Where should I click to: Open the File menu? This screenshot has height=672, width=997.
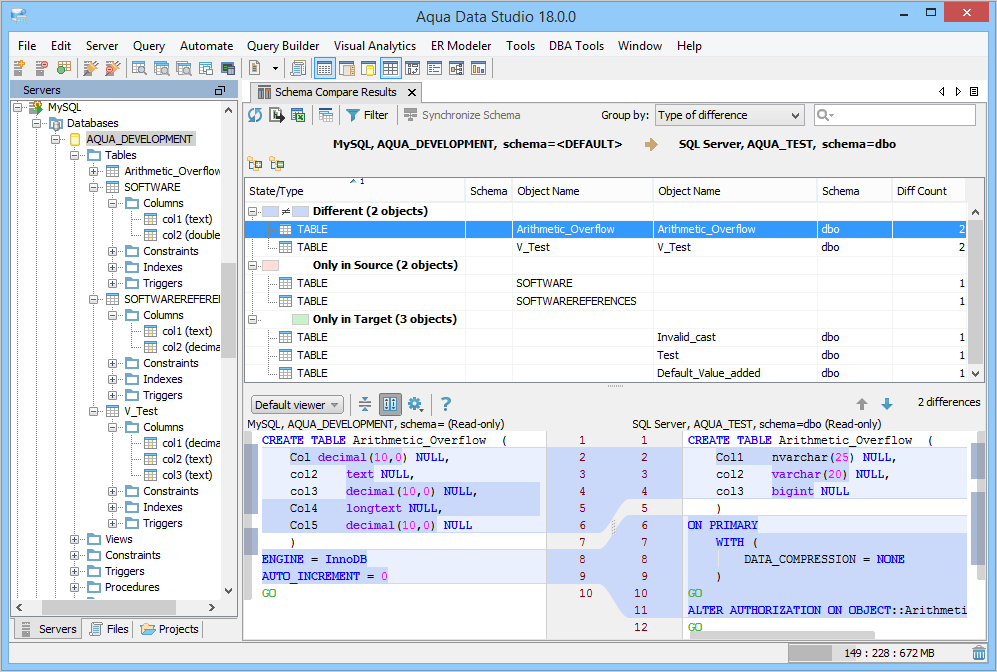click(27, 46)
